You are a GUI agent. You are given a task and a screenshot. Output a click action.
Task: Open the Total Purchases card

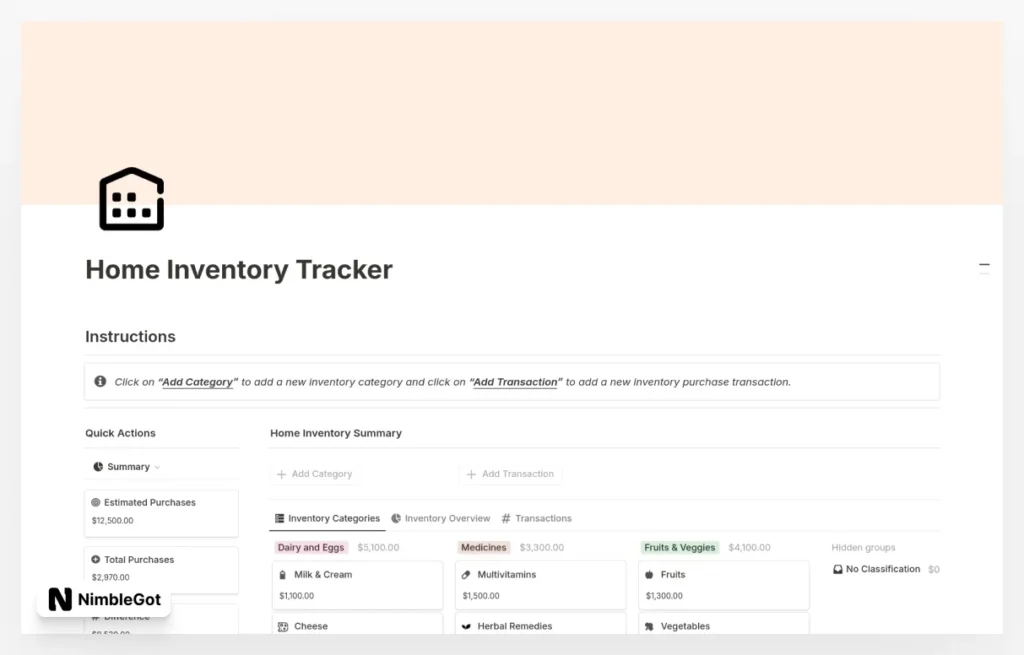click(x=161, y=570)
